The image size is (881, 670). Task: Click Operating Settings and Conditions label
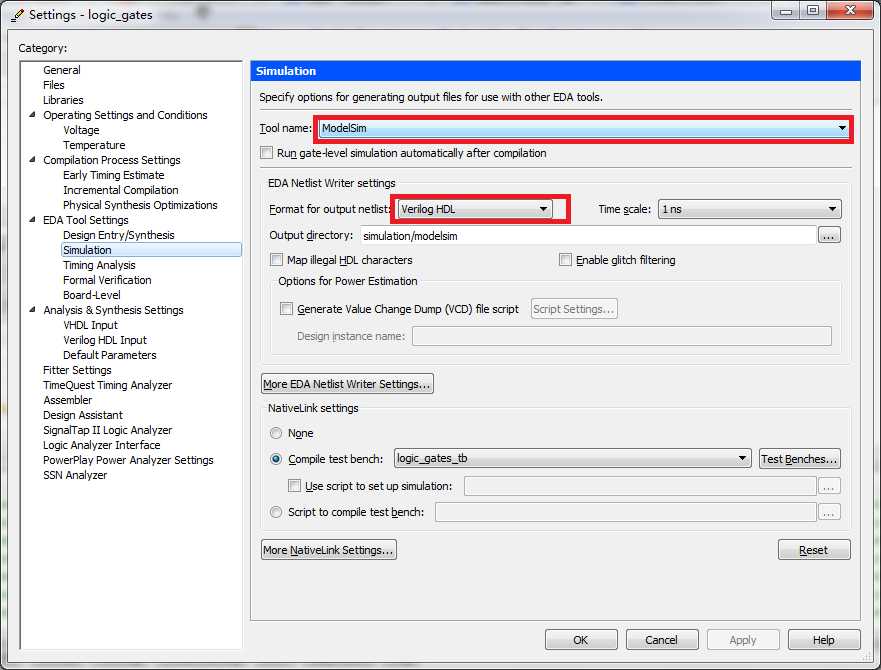tap(125, 115)
